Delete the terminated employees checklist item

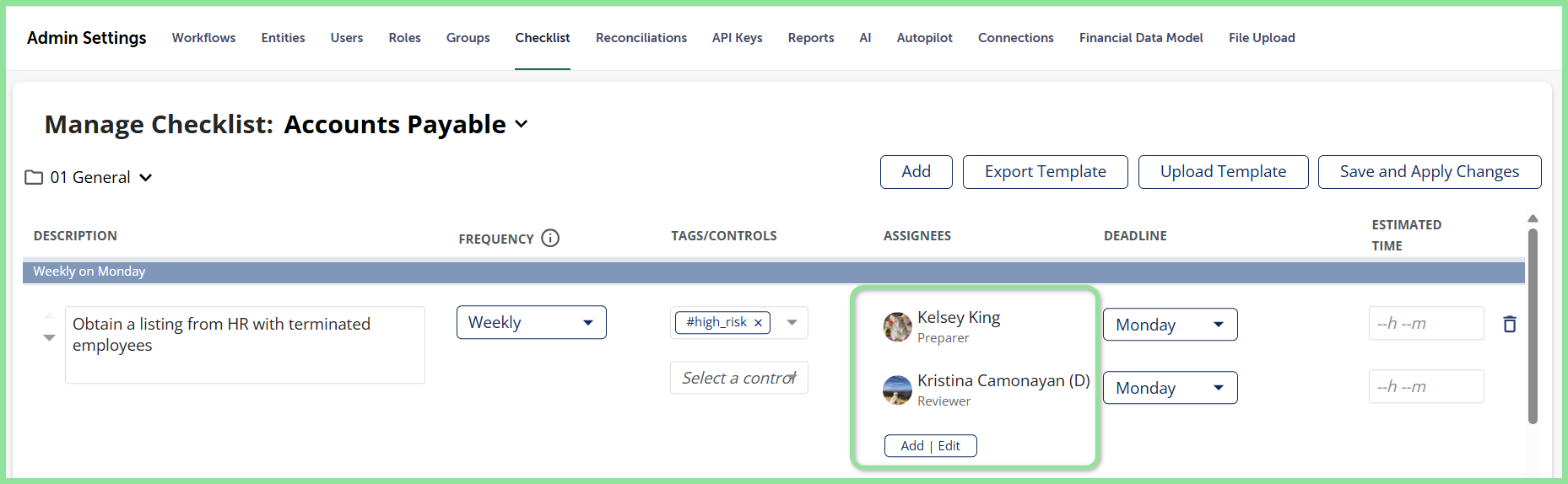1510,324
